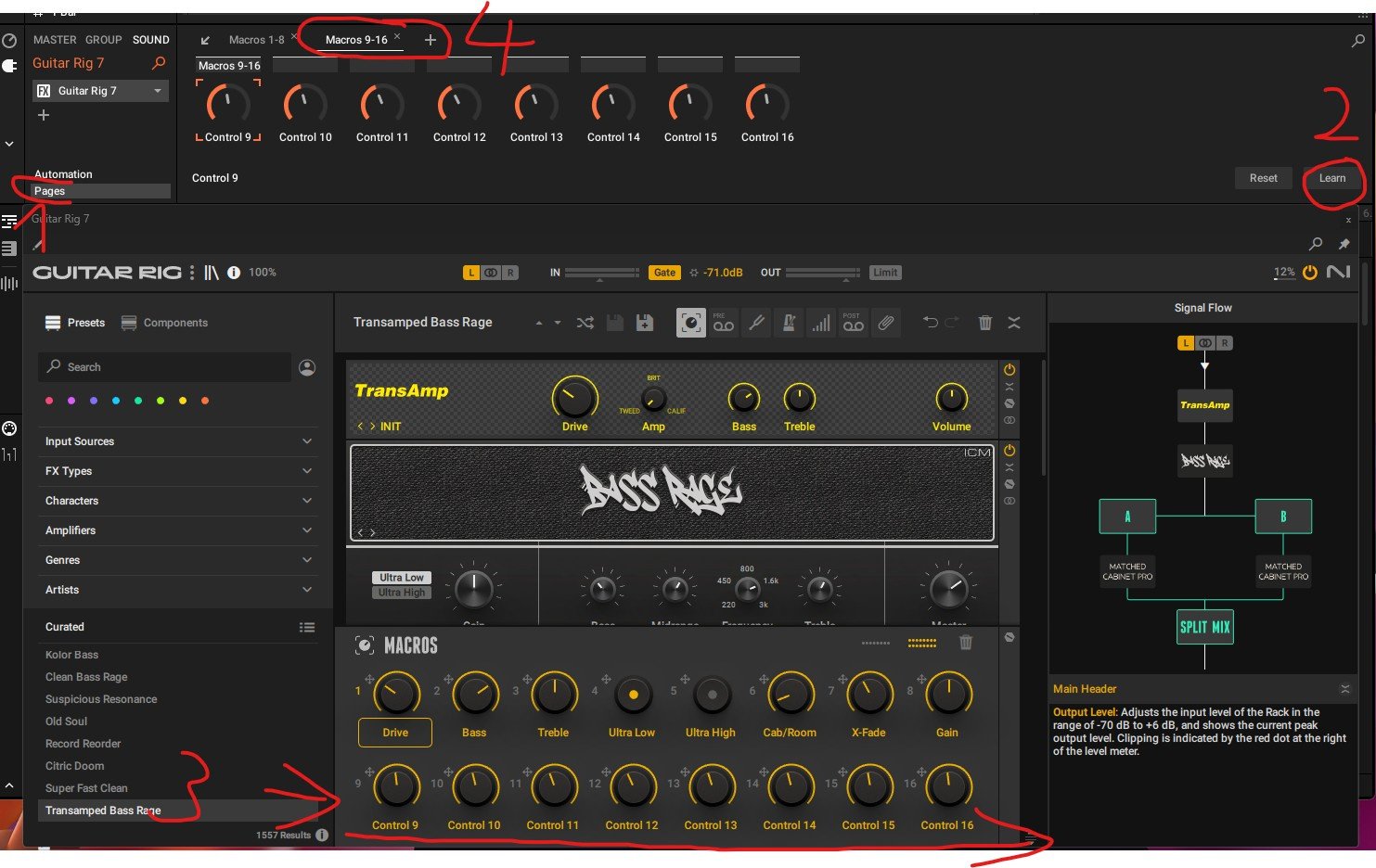Expand the Input Sources category
Screen dimensions: 1376x868
179,441
